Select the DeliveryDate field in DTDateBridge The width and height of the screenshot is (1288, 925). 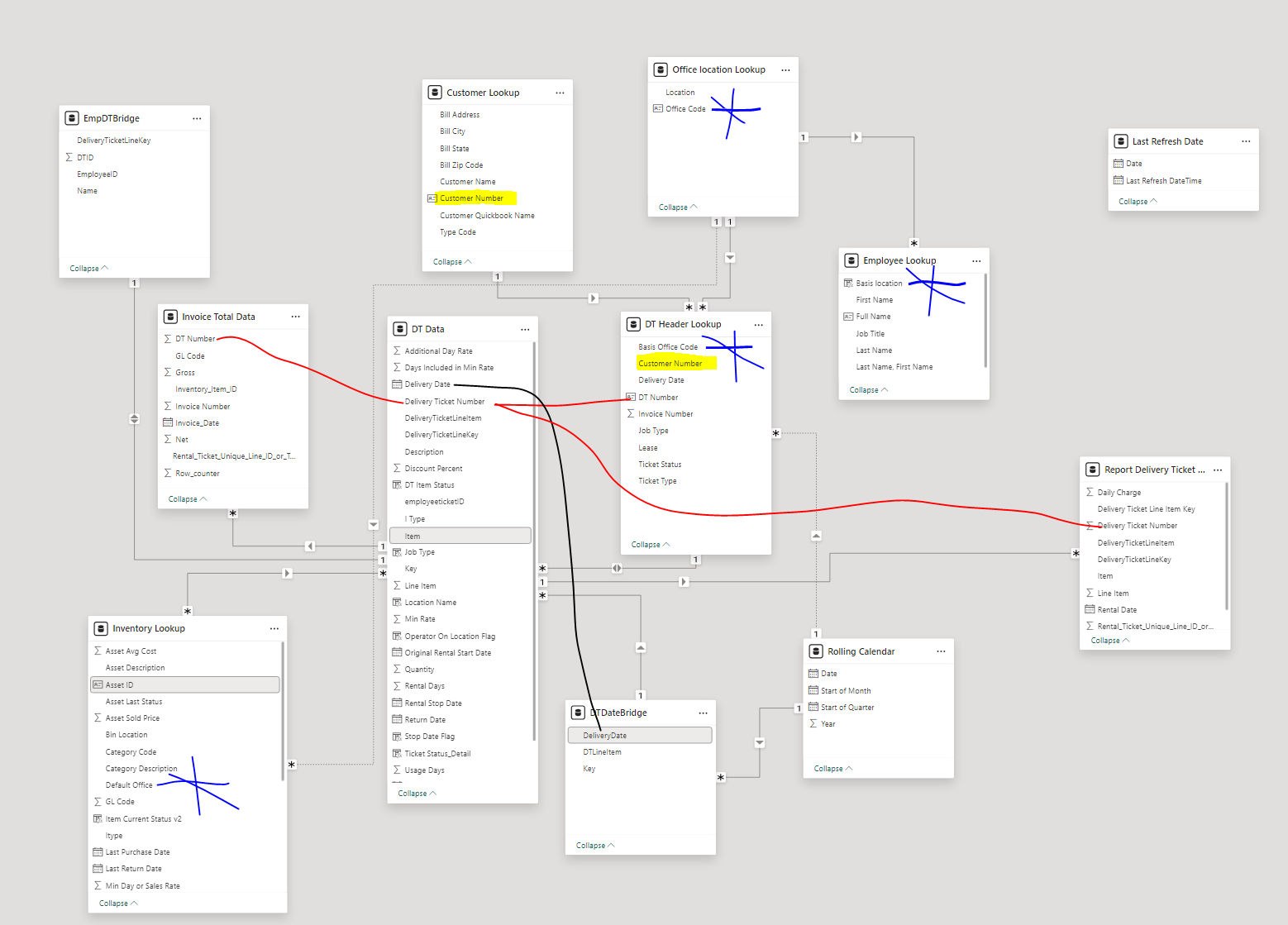coord(640,735)
